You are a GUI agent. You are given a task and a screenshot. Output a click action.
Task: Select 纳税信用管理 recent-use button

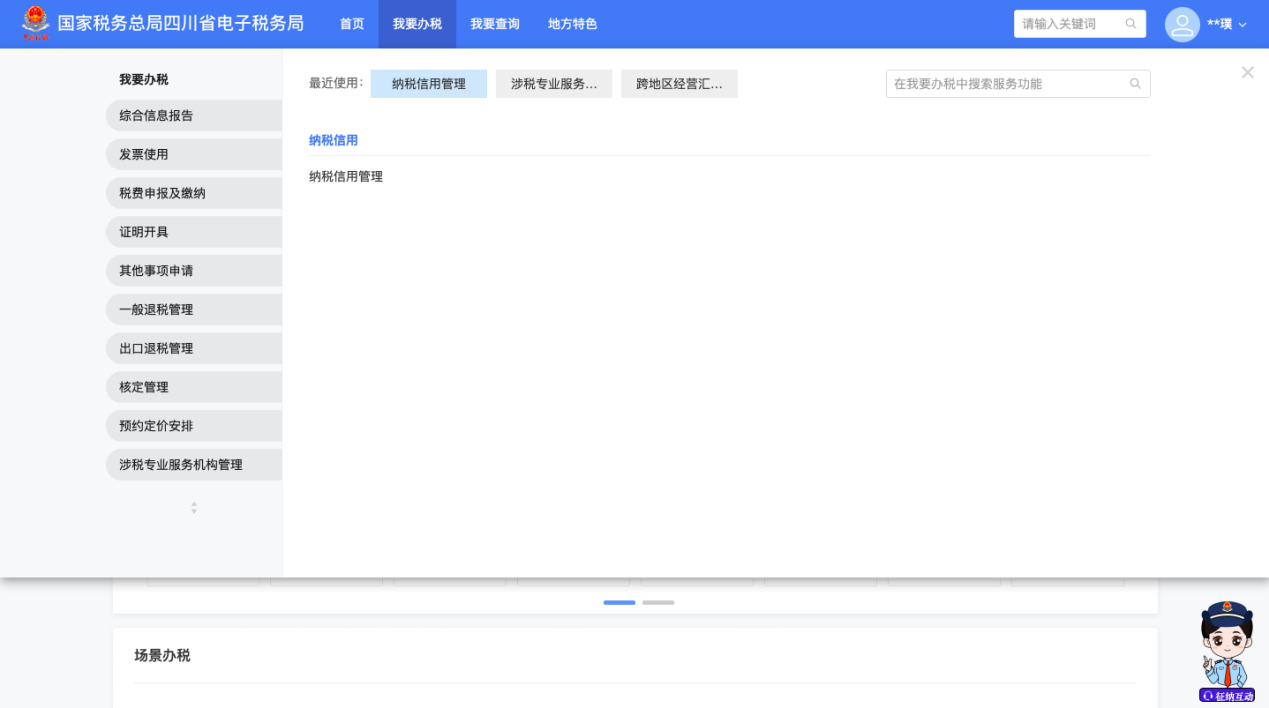coord(428,84)
